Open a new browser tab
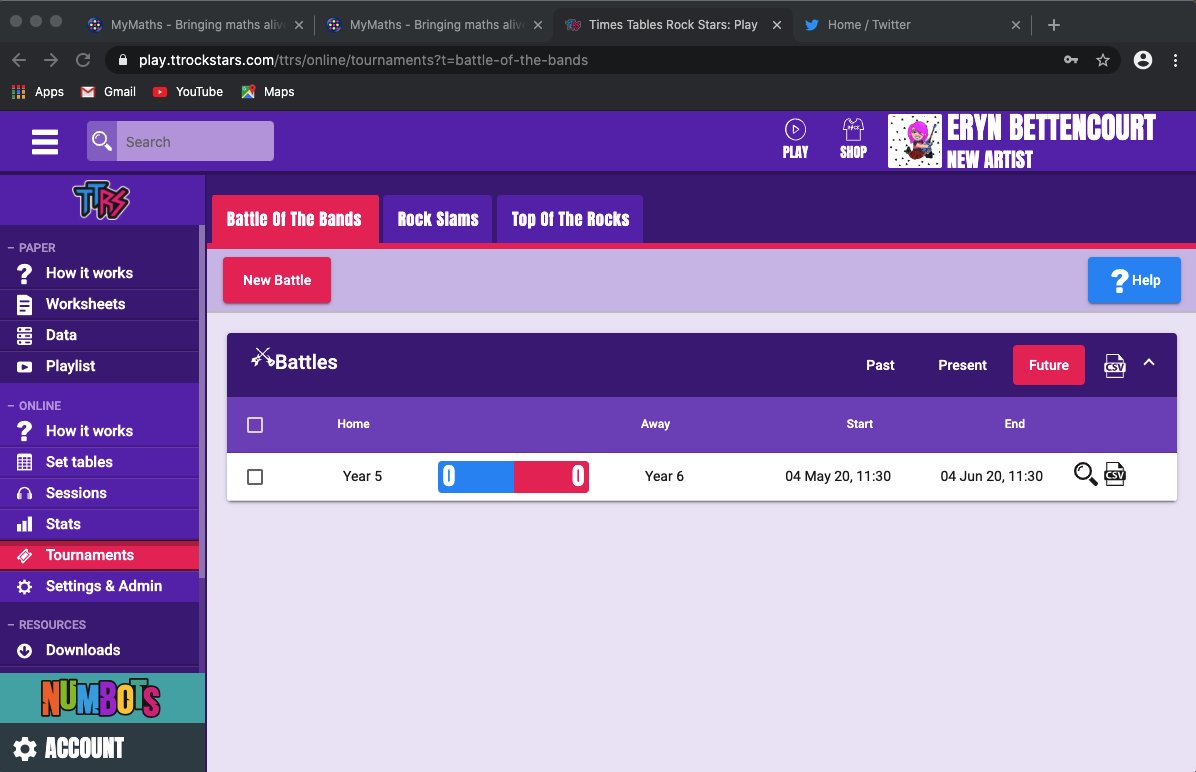 point(1053,25)
